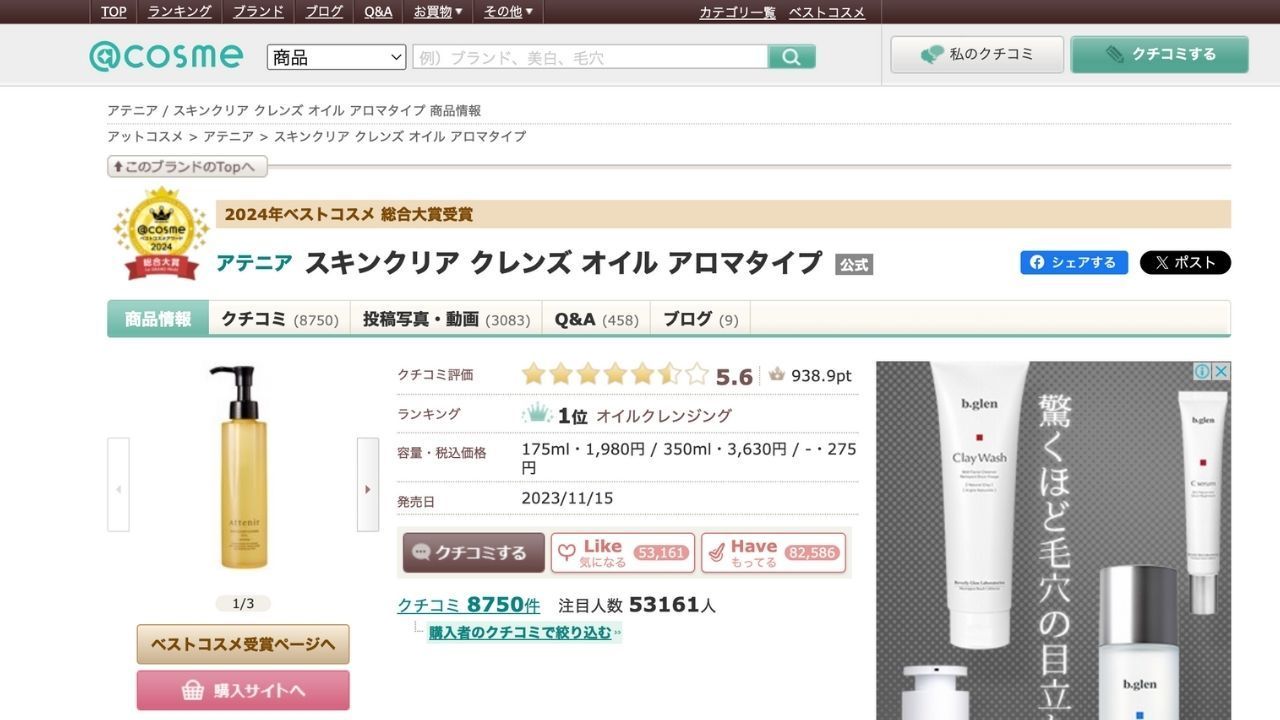Click the green search magnifier button
1280x720 pixels.
coord(792,57)
